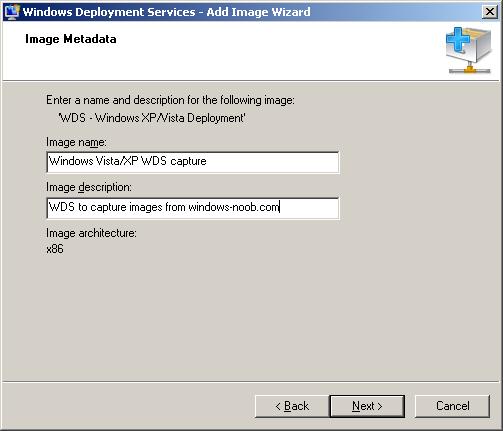The image size is (503, 431).
Task: Cancel the Add Image wizard
Action: pyautogui.click(x=452, y=406)
